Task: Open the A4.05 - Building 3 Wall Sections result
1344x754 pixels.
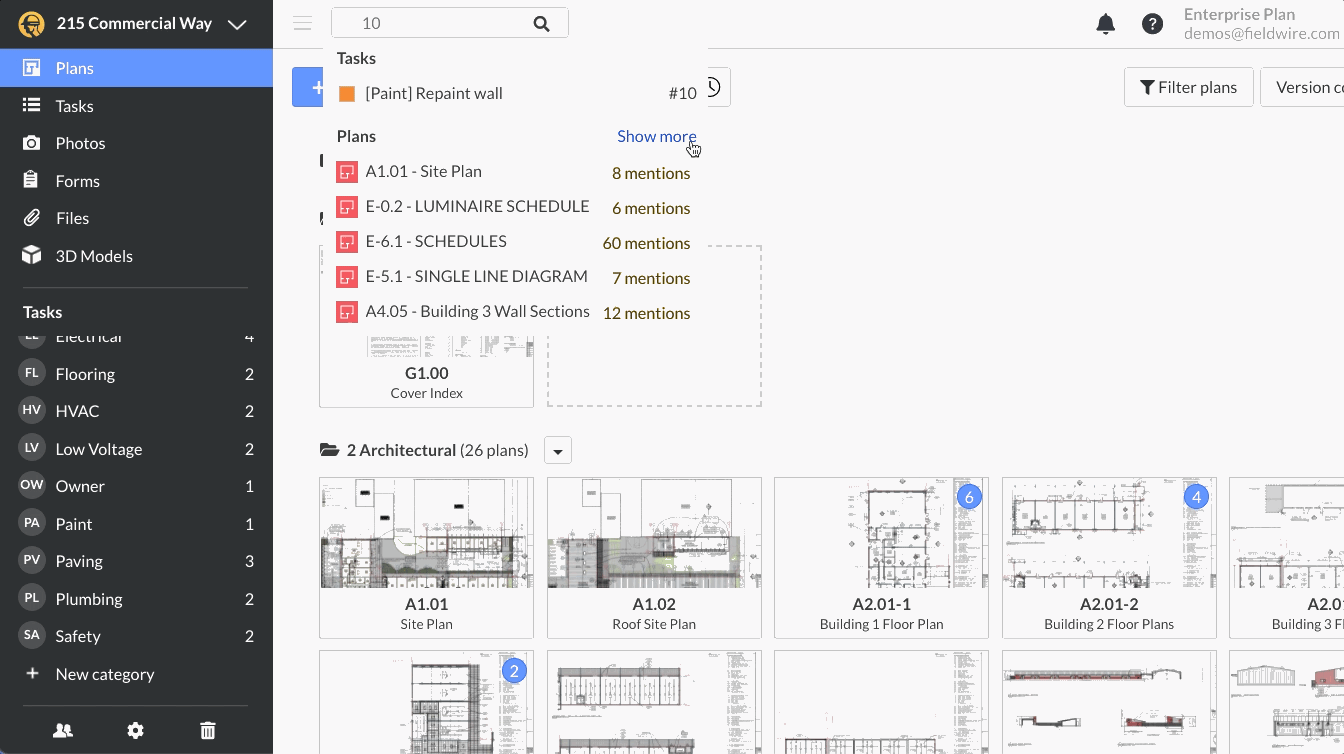Action: coord(517,312)
